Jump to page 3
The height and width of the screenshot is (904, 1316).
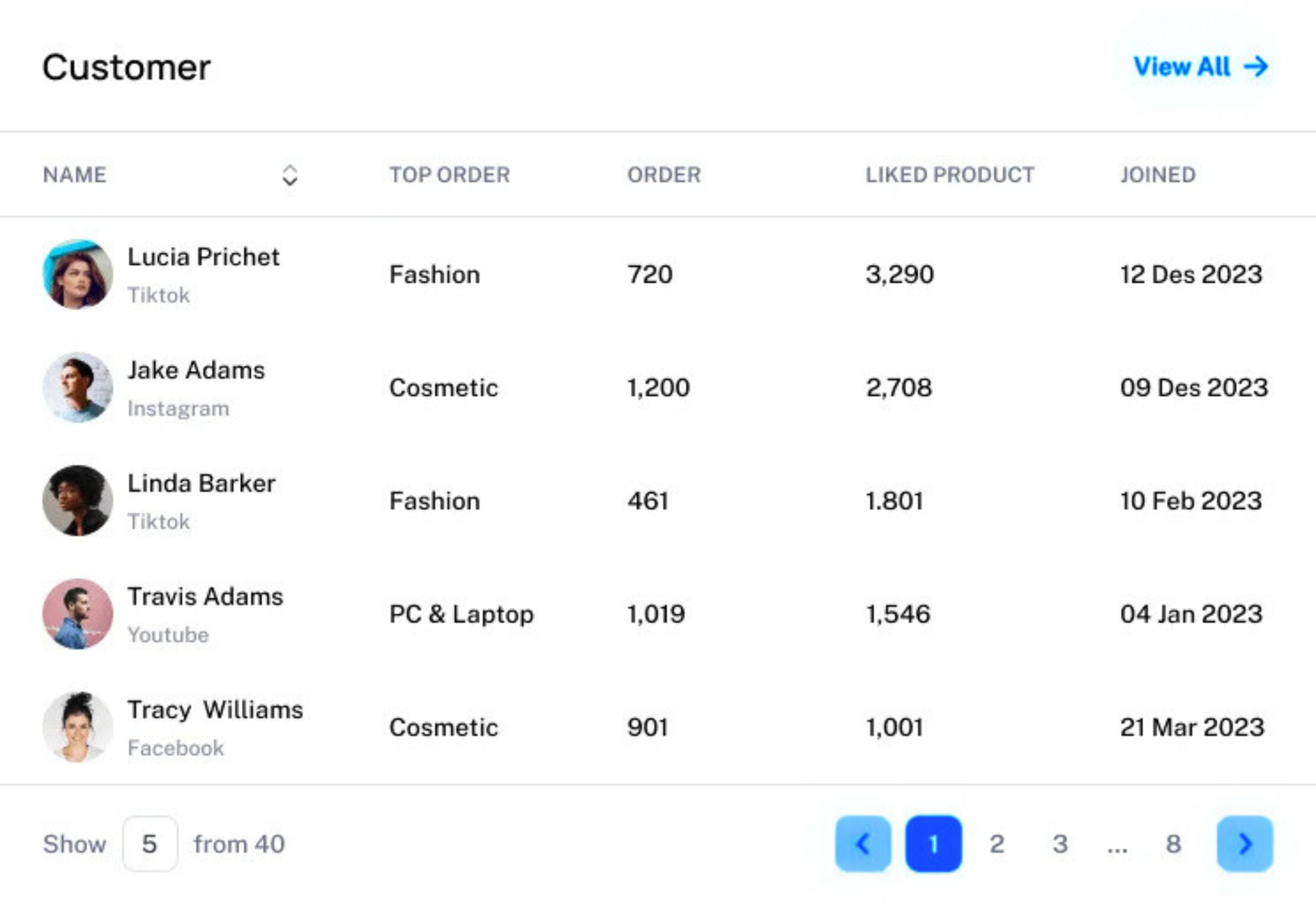click(x=1060, y=843)
